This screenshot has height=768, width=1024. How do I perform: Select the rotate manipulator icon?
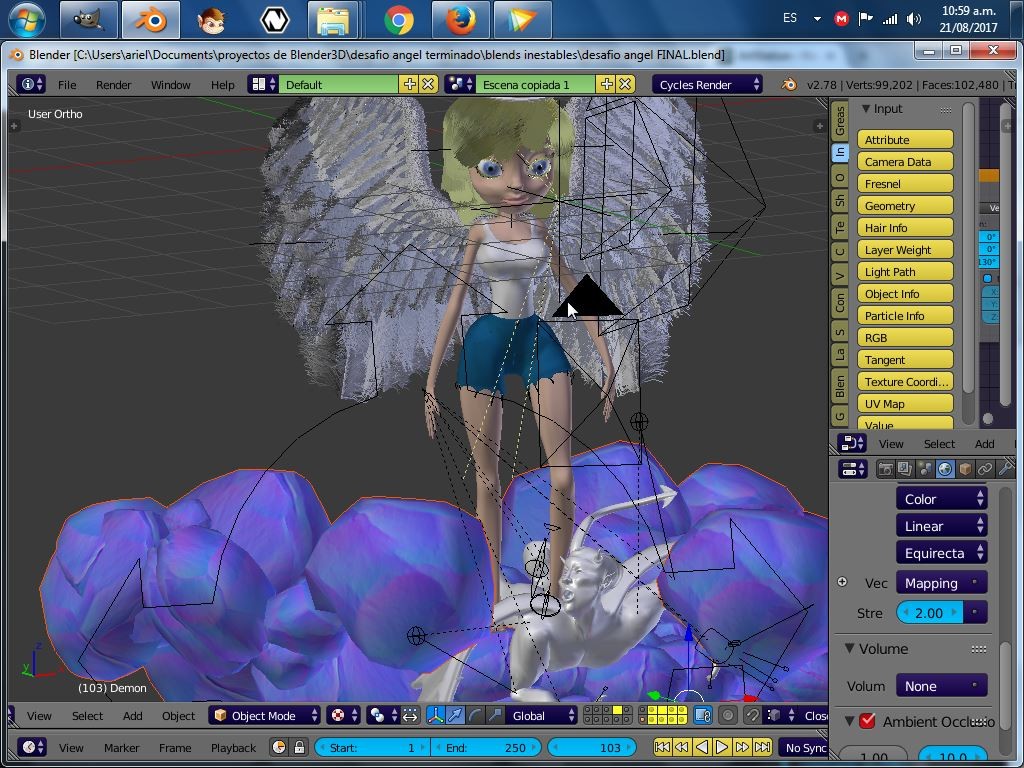click(x=473, y=716)
